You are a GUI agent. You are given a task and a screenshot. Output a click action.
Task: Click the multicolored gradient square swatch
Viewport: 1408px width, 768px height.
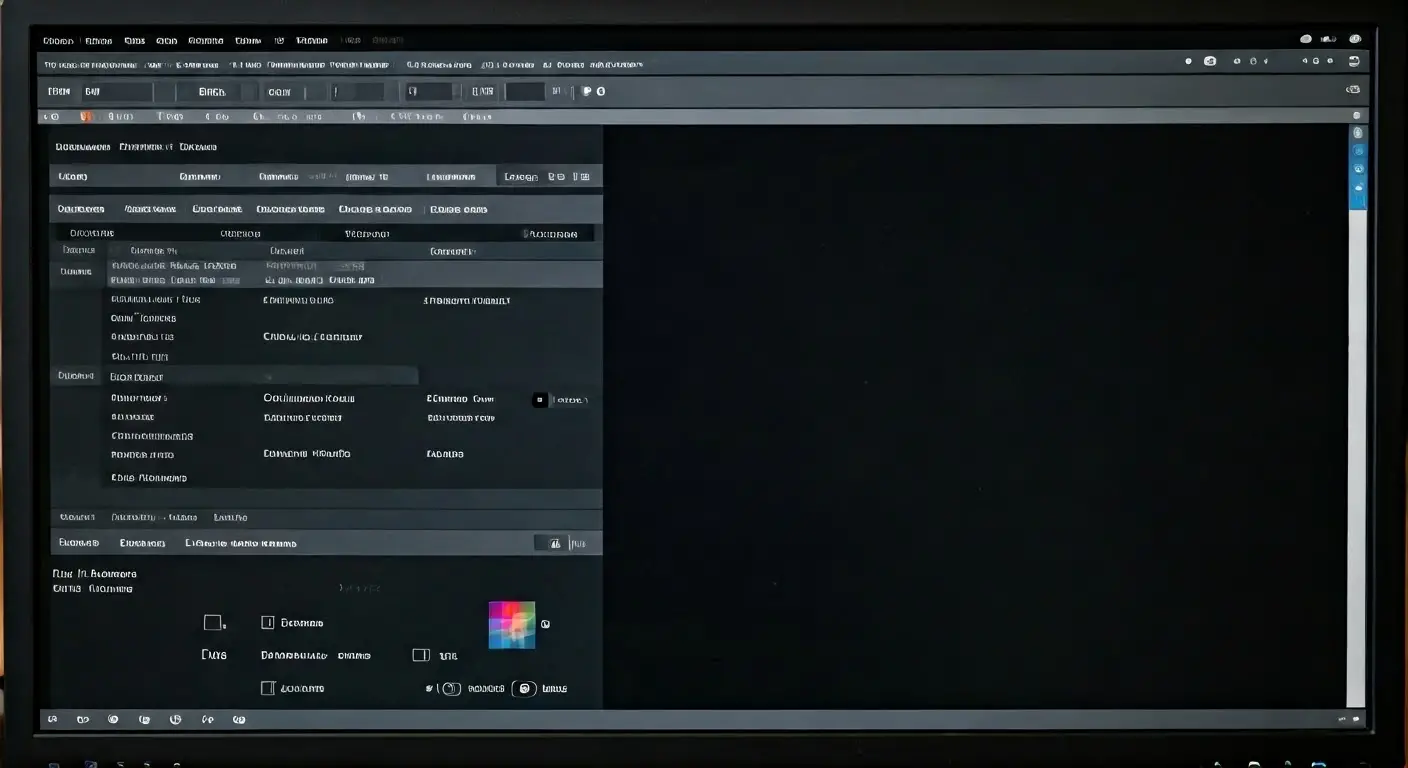click(x=512, y=625)
